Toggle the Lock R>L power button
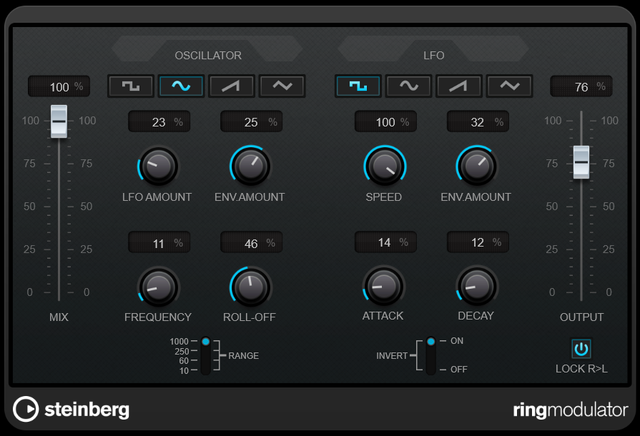640x436 pixels. (581, 349)
